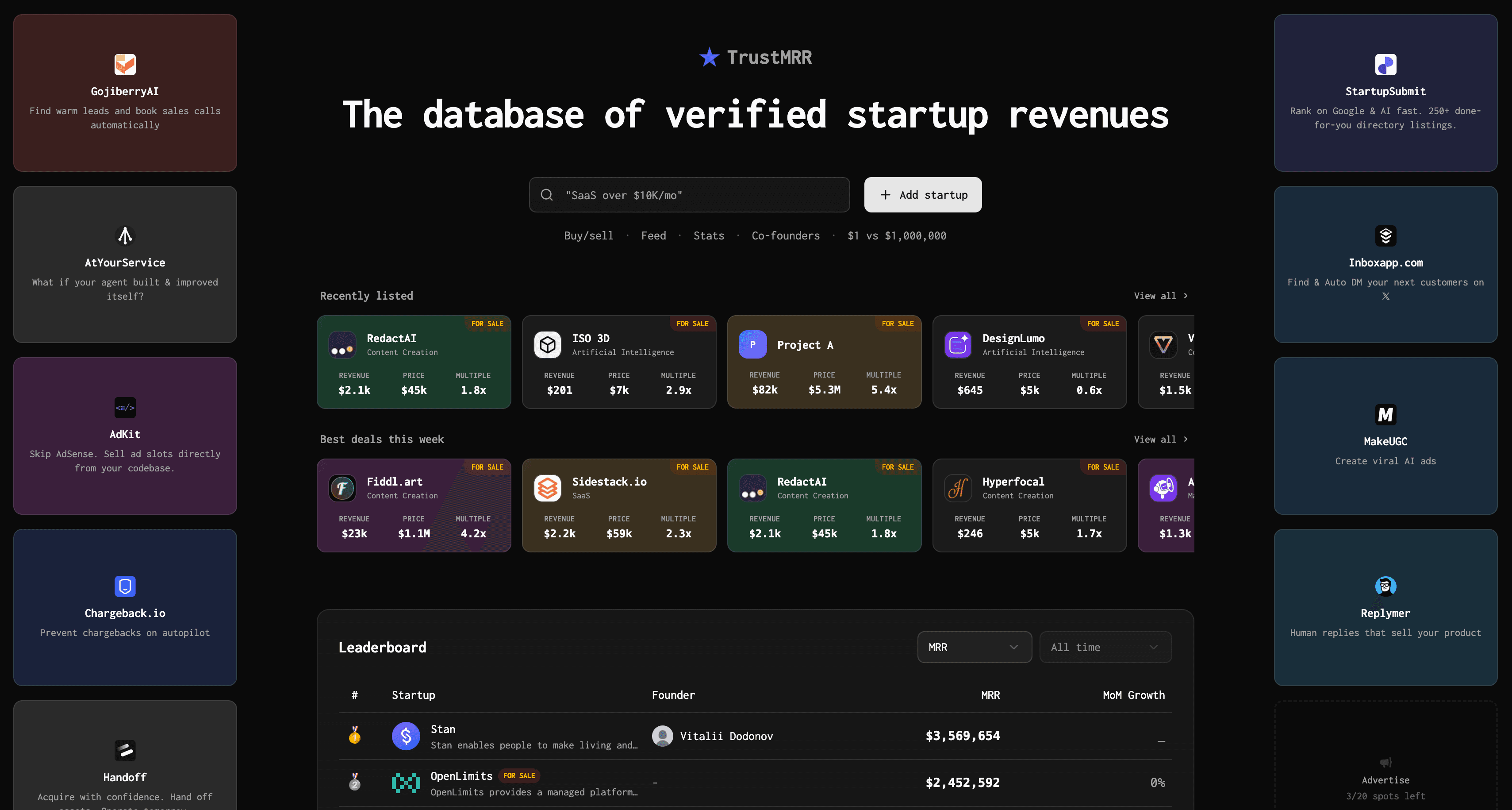Click the ISO 3D listing title

591,338
